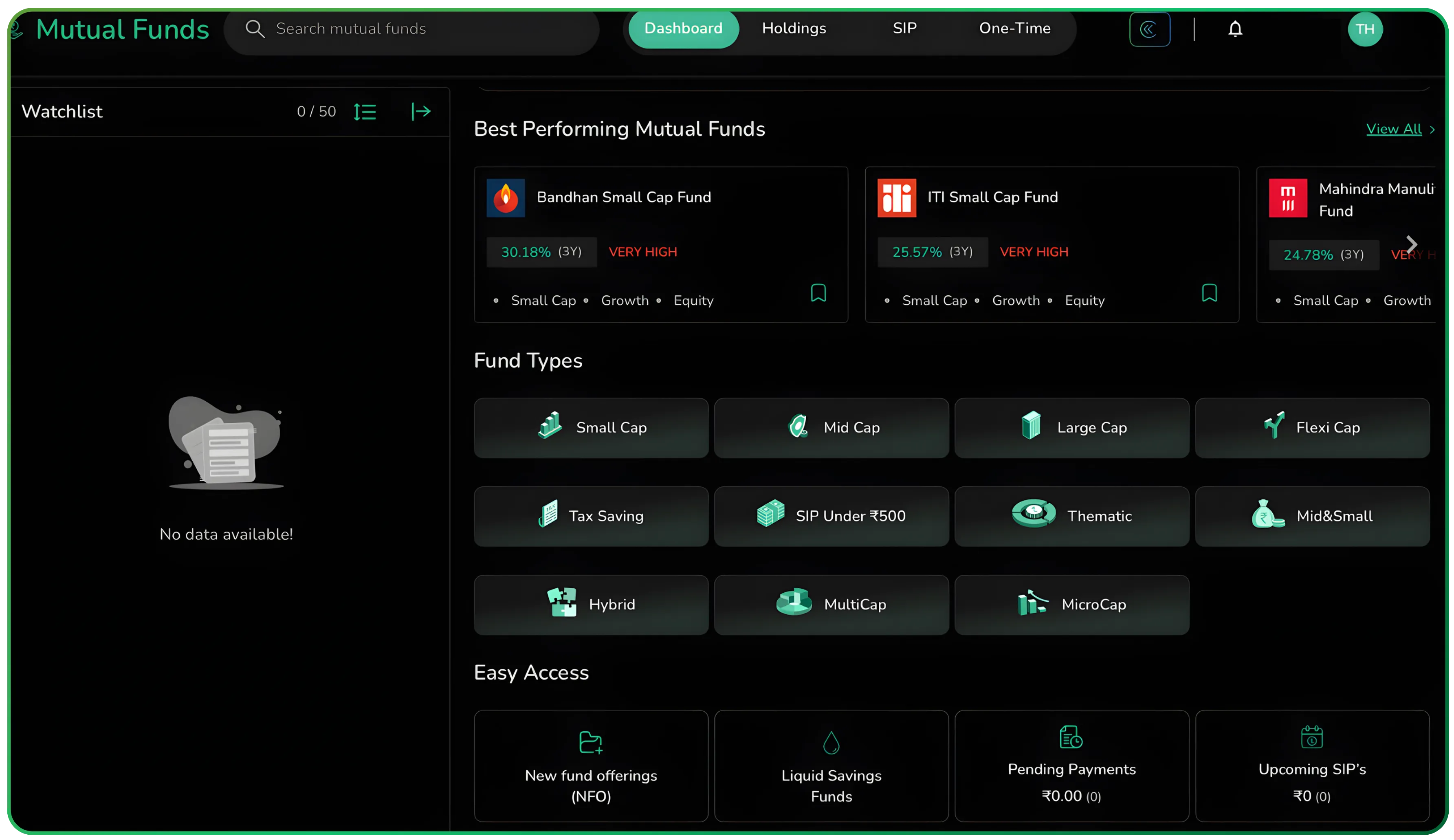Click the New fund offerings folder icon
This screenshot has height=840, width=1454.
point(591,743)
